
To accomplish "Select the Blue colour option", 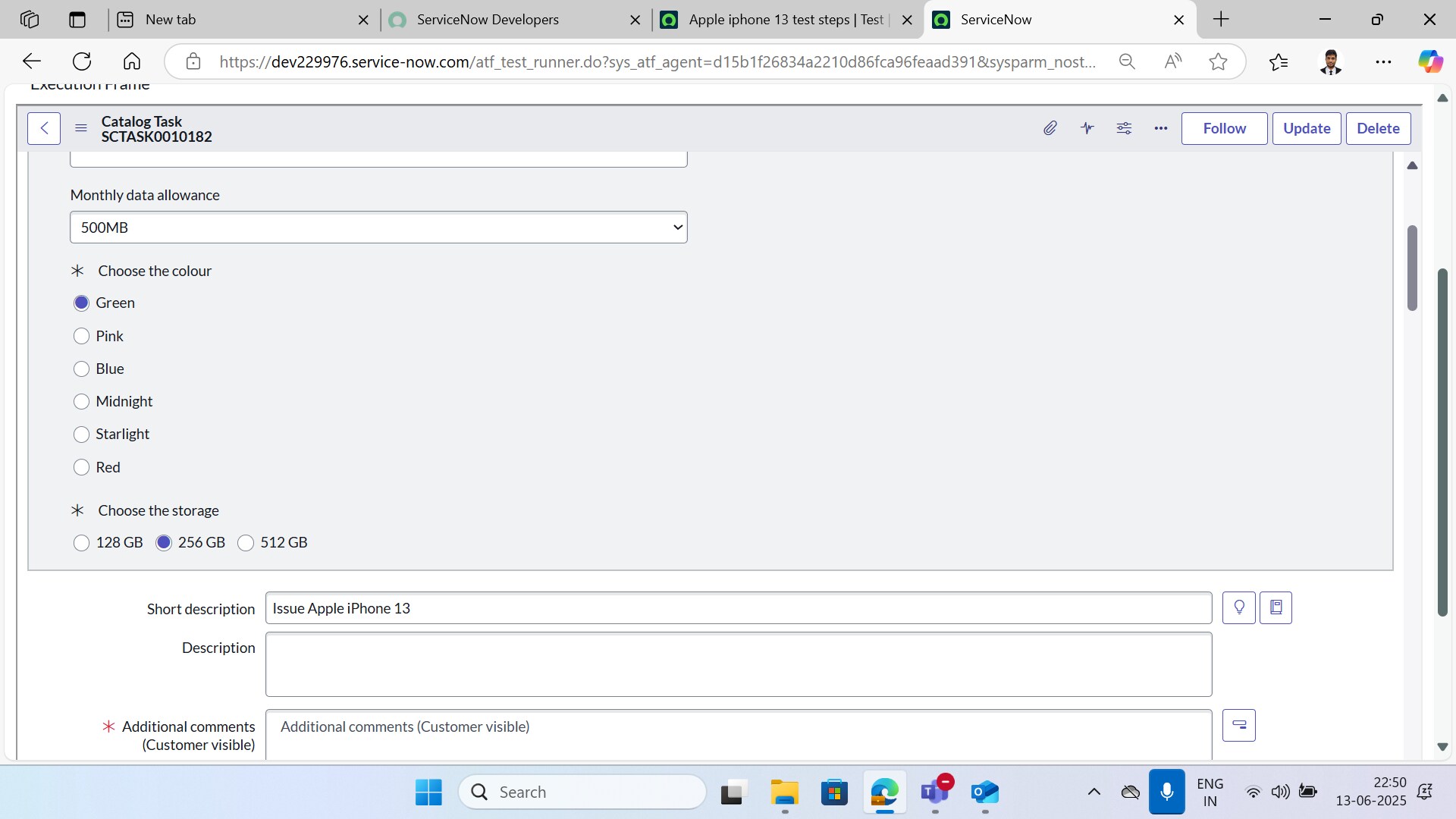I will coord(81,369).
